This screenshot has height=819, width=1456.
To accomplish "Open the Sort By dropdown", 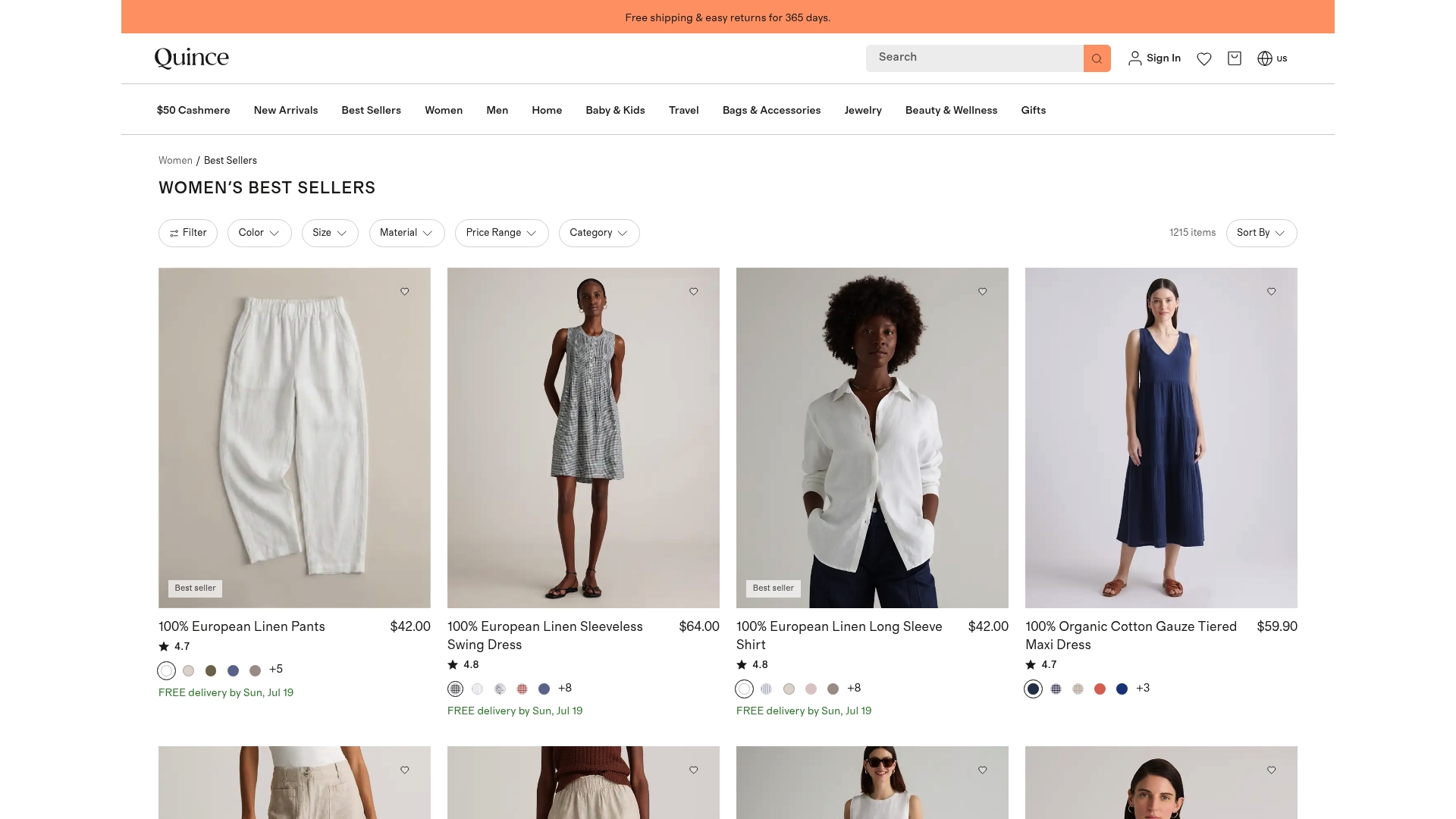I will click(1262, 233).
